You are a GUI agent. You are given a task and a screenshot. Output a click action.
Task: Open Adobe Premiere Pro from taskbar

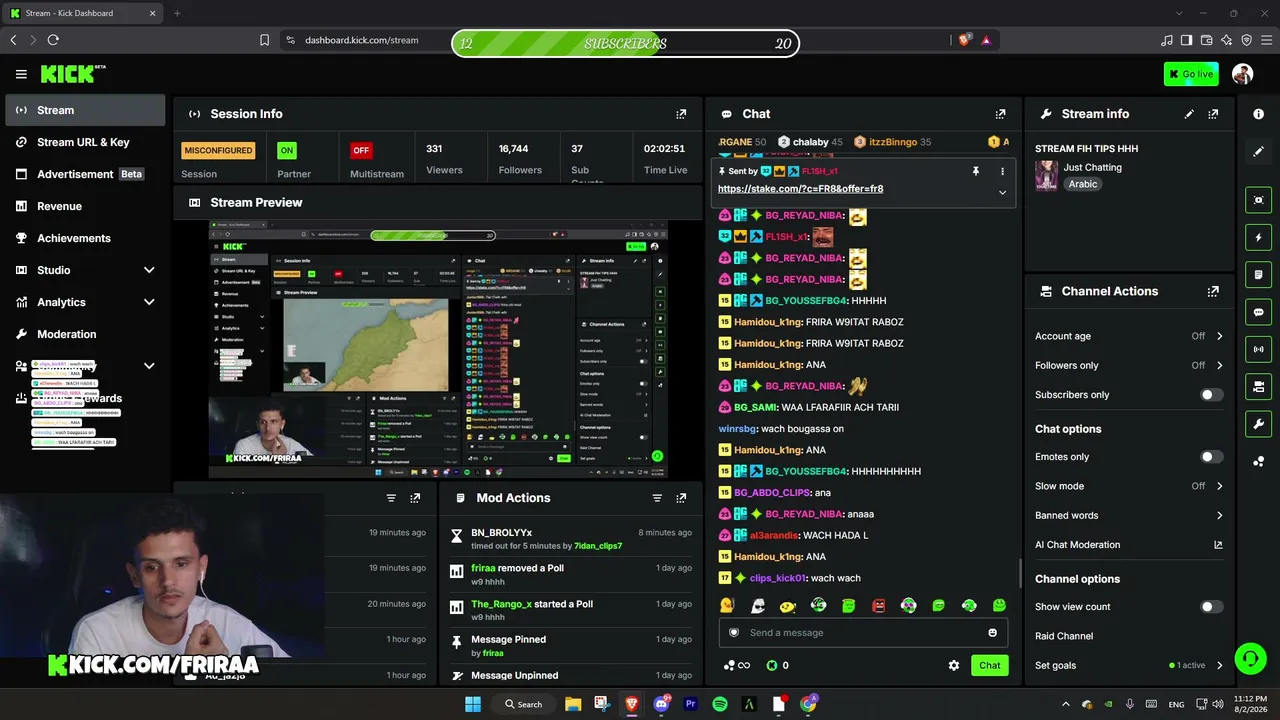[x=690, y=704]
